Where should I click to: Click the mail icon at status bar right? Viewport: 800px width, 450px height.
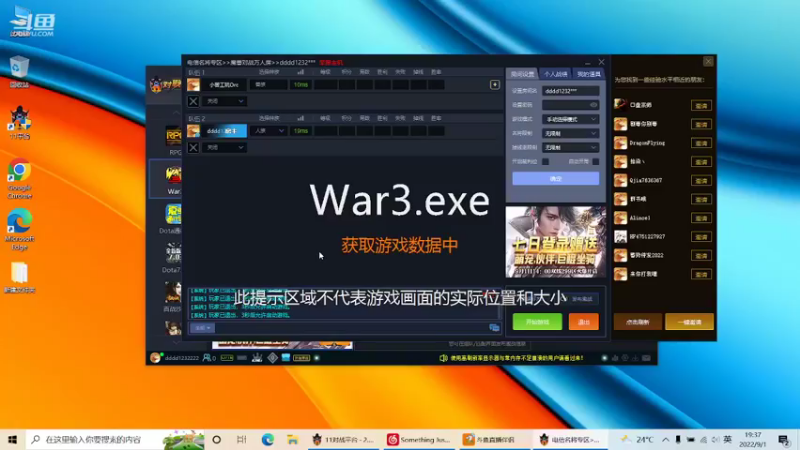(x=646, y=358)
